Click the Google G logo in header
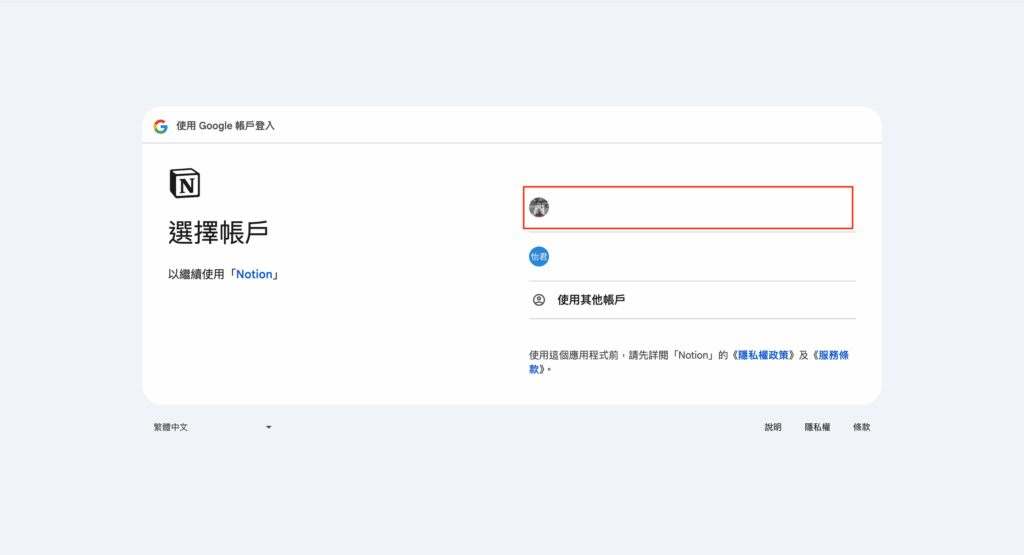Image resolution: width=1024 pixels, height=555 pixels. [160, 126]
